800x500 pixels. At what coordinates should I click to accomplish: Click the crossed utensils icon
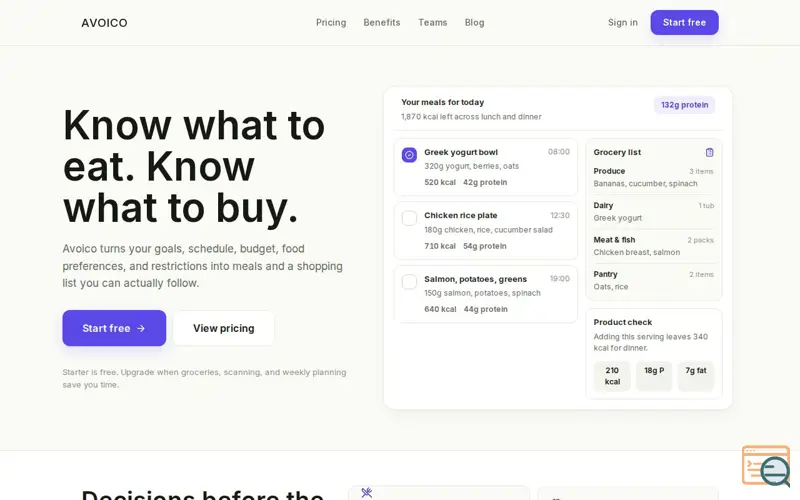366,492
